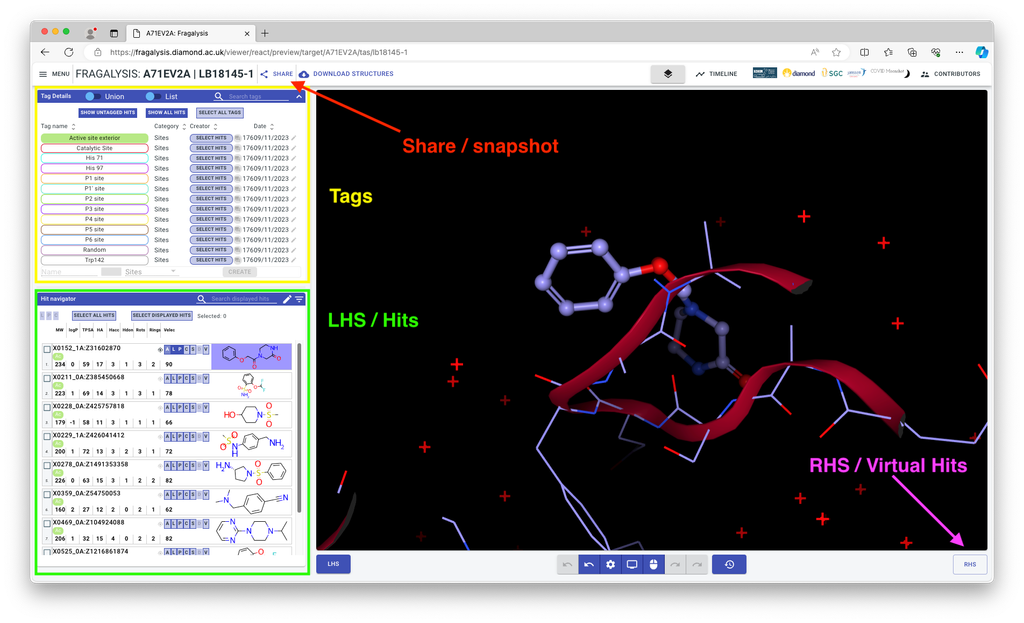
Task: Edit the Random tag pencil icon
Action: tap(294, 250)
